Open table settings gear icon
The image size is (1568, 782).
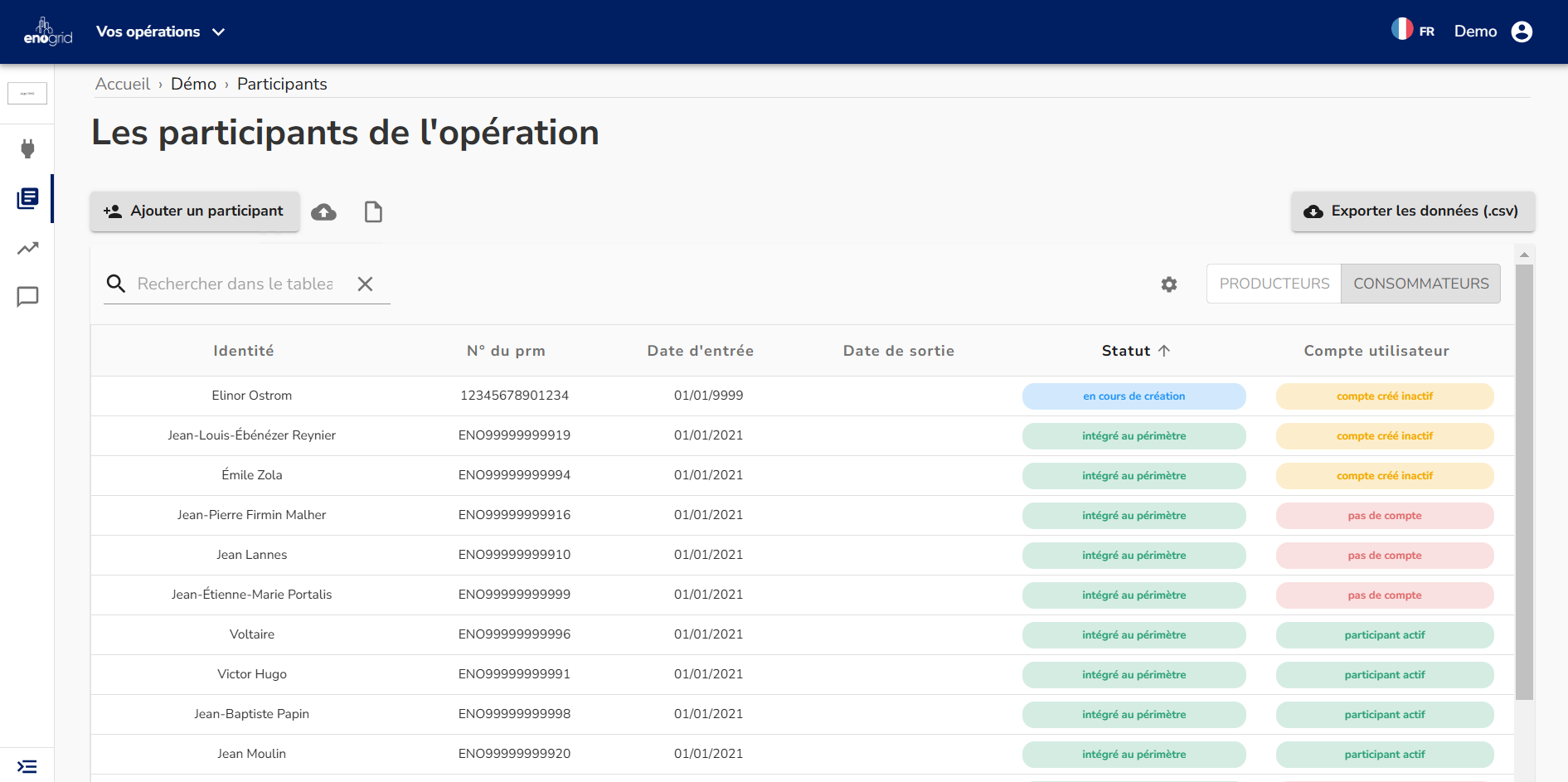(1168, 284)
